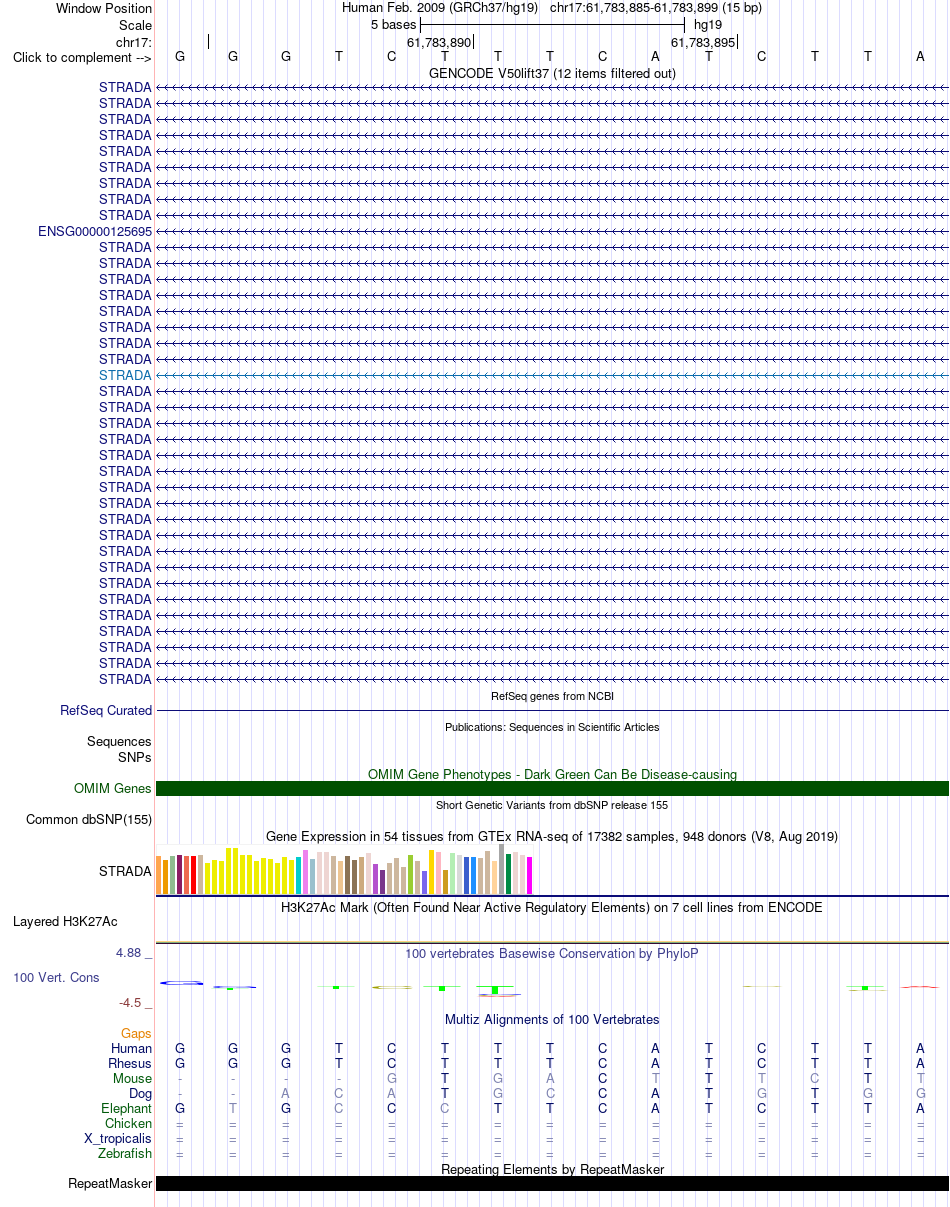Select the Human alignment row label
Screen dimensions: 950x1207
tap(131, 1049)
